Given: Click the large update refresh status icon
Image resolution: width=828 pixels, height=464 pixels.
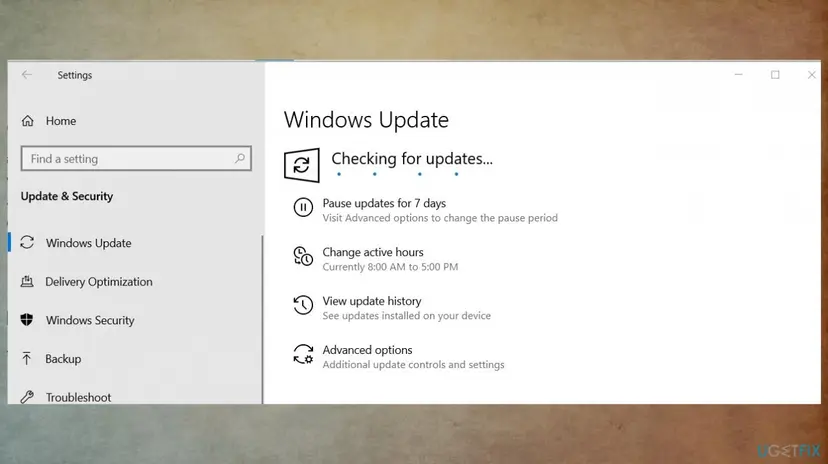Looking at the screenshot, I should (x=302, y=165).
